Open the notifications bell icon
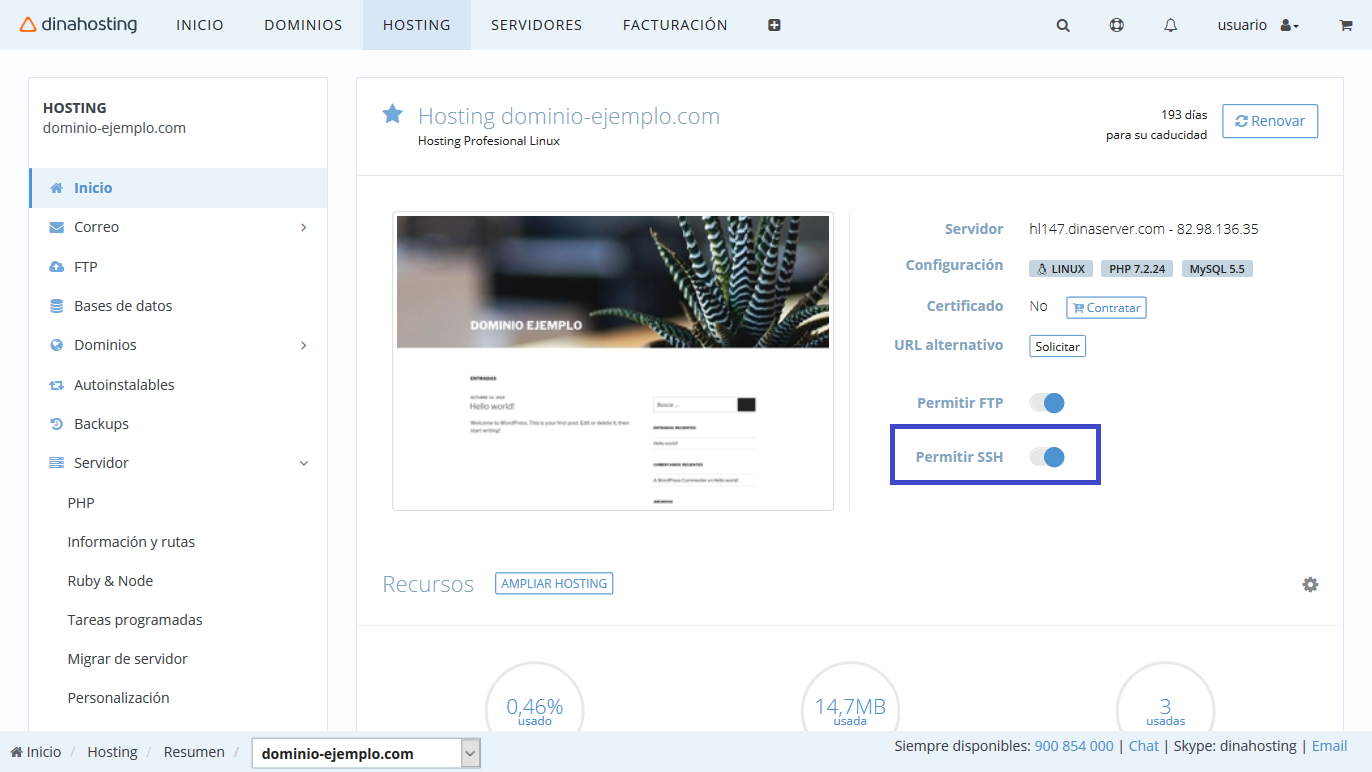This screenshot has width=1372, height=772. (1170, 25)
